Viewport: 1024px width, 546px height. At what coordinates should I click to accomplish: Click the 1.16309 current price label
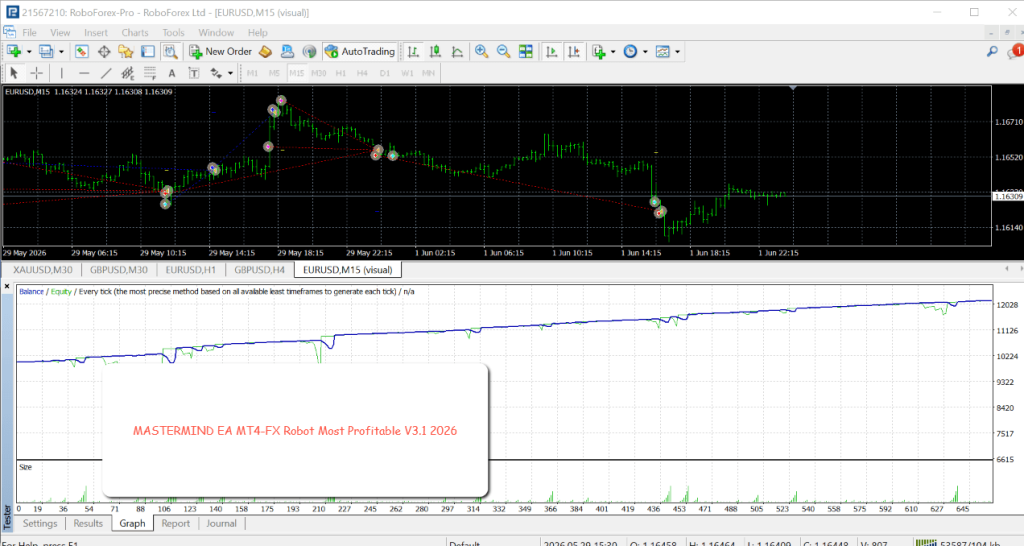(x=1008, y=196)
